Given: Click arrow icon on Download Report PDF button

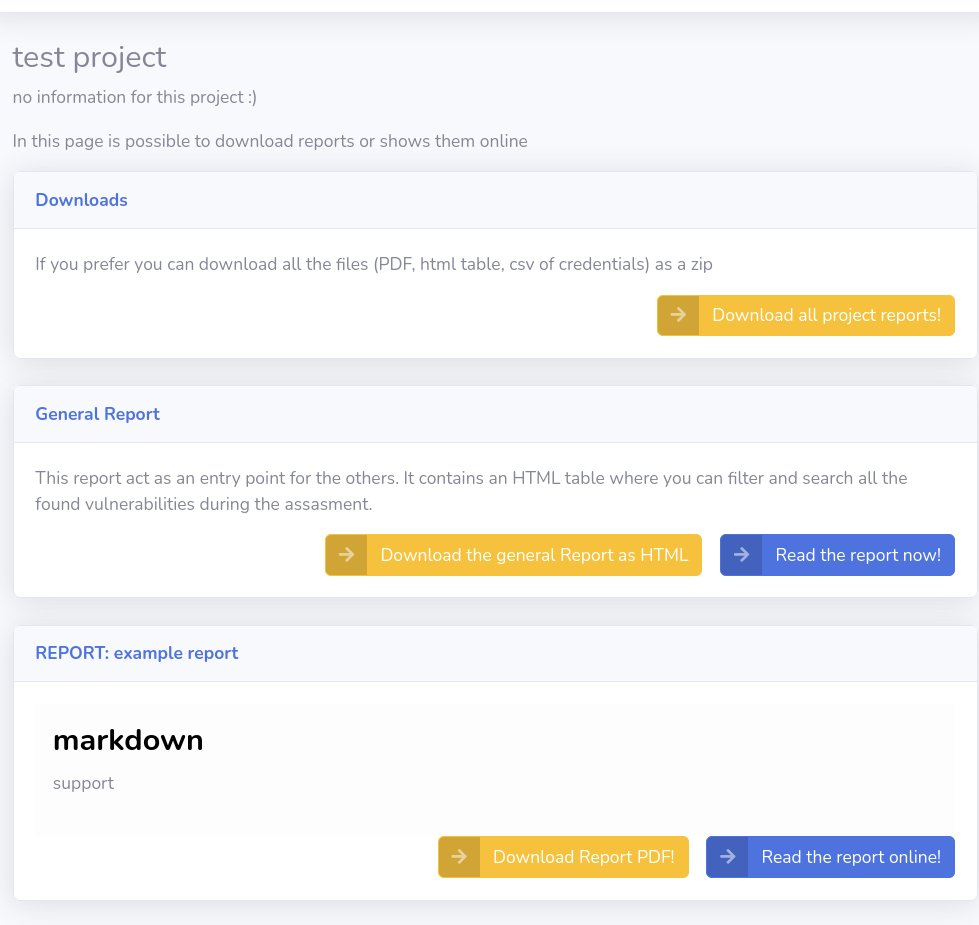Looking at the screenshot, I should pyautogui.click(x=459, y=857).
